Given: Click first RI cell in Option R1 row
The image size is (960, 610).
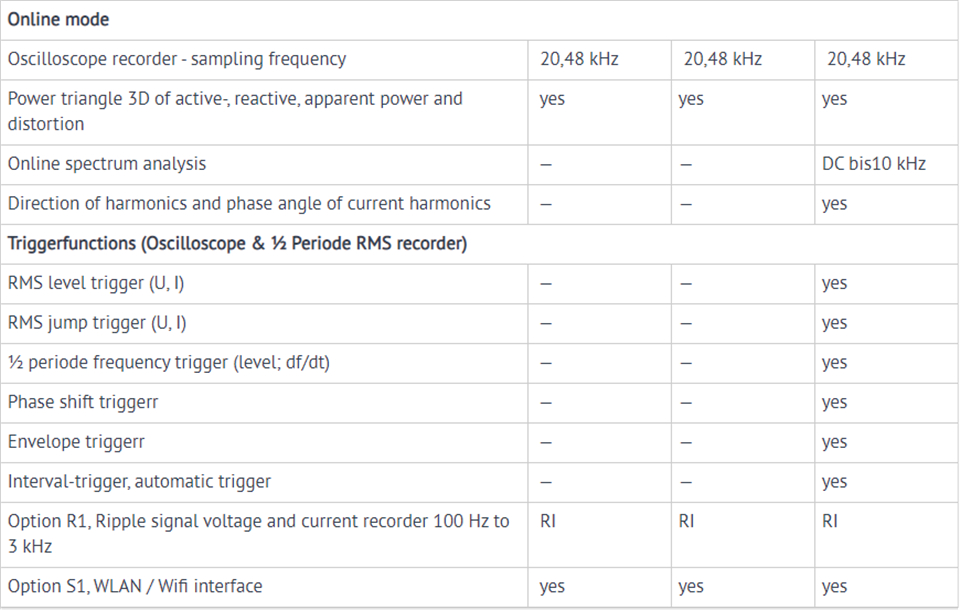Looking at the screenshot, I should coord(548,521).
